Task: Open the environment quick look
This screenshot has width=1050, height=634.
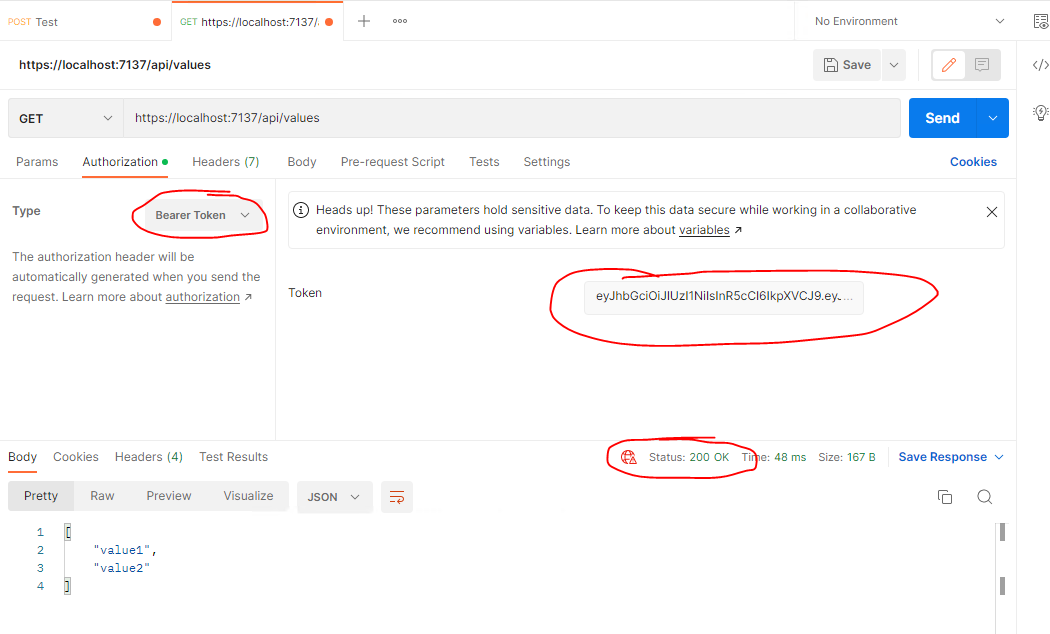Action: pyautogui.click(x=1040, y=20)
